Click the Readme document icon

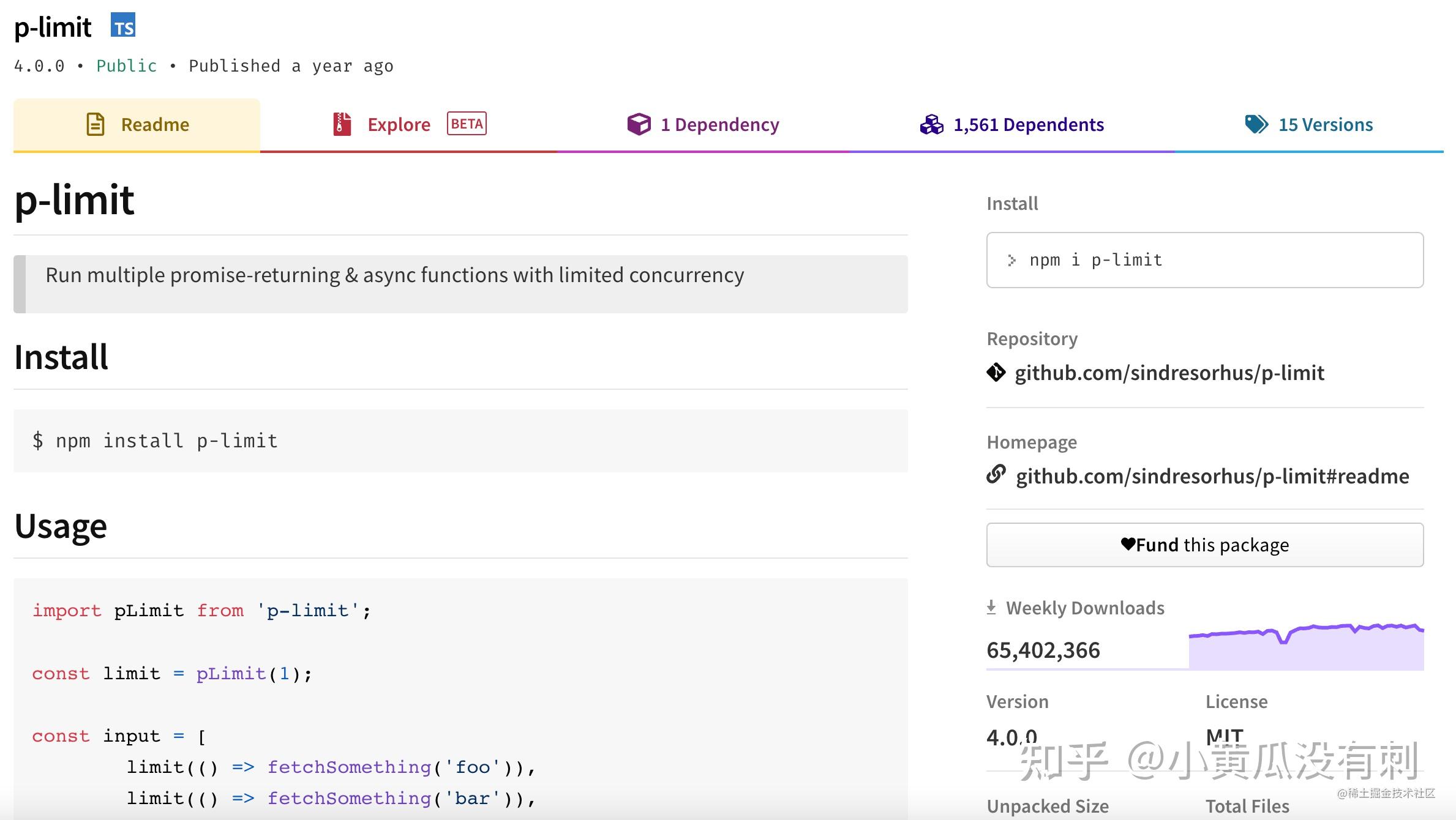coord(96,124)
